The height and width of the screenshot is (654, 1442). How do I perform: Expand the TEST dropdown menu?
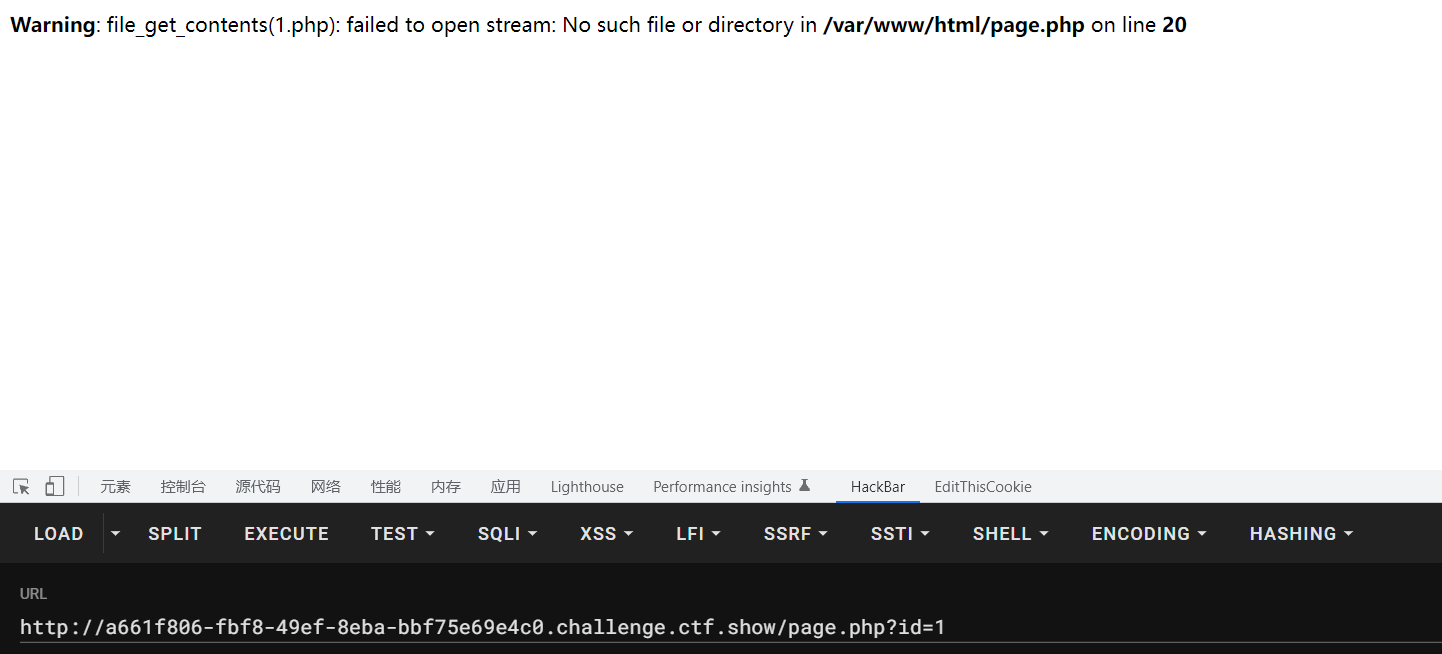pyautogui.click(x=402, y=534)
